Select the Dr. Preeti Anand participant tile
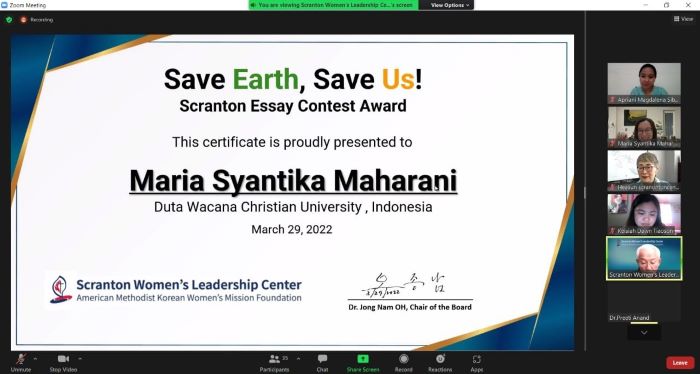 [644, 302]
